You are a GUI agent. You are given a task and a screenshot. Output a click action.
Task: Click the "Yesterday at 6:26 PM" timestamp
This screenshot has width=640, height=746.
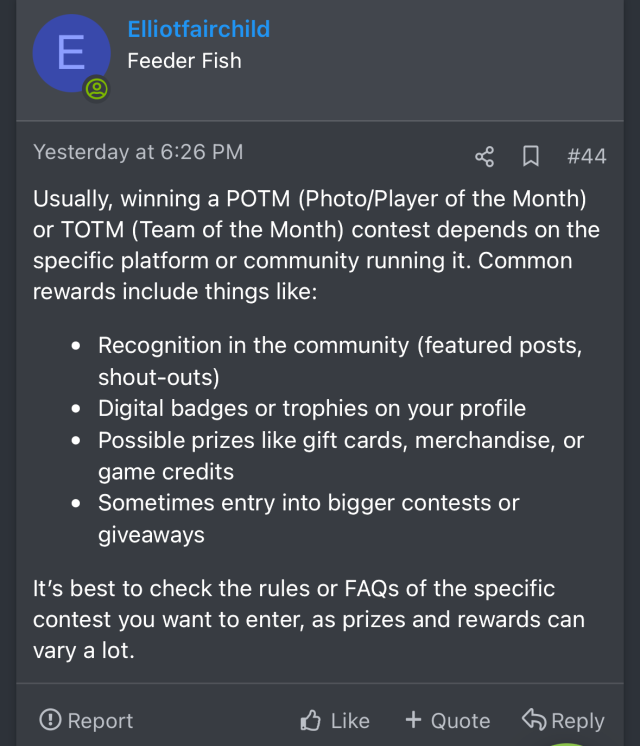[x=138, y=152]
